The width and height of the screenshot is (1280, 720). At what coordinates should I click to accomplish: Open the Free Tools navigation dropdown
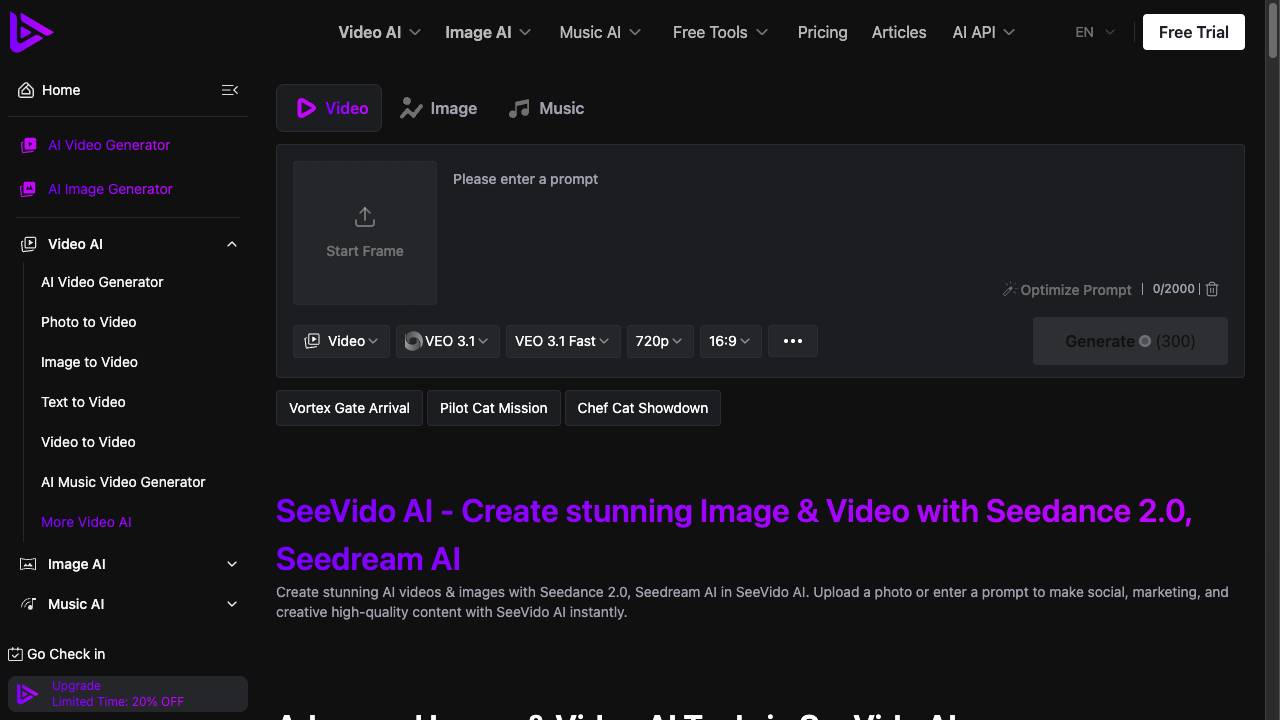[x=720, y=32]
